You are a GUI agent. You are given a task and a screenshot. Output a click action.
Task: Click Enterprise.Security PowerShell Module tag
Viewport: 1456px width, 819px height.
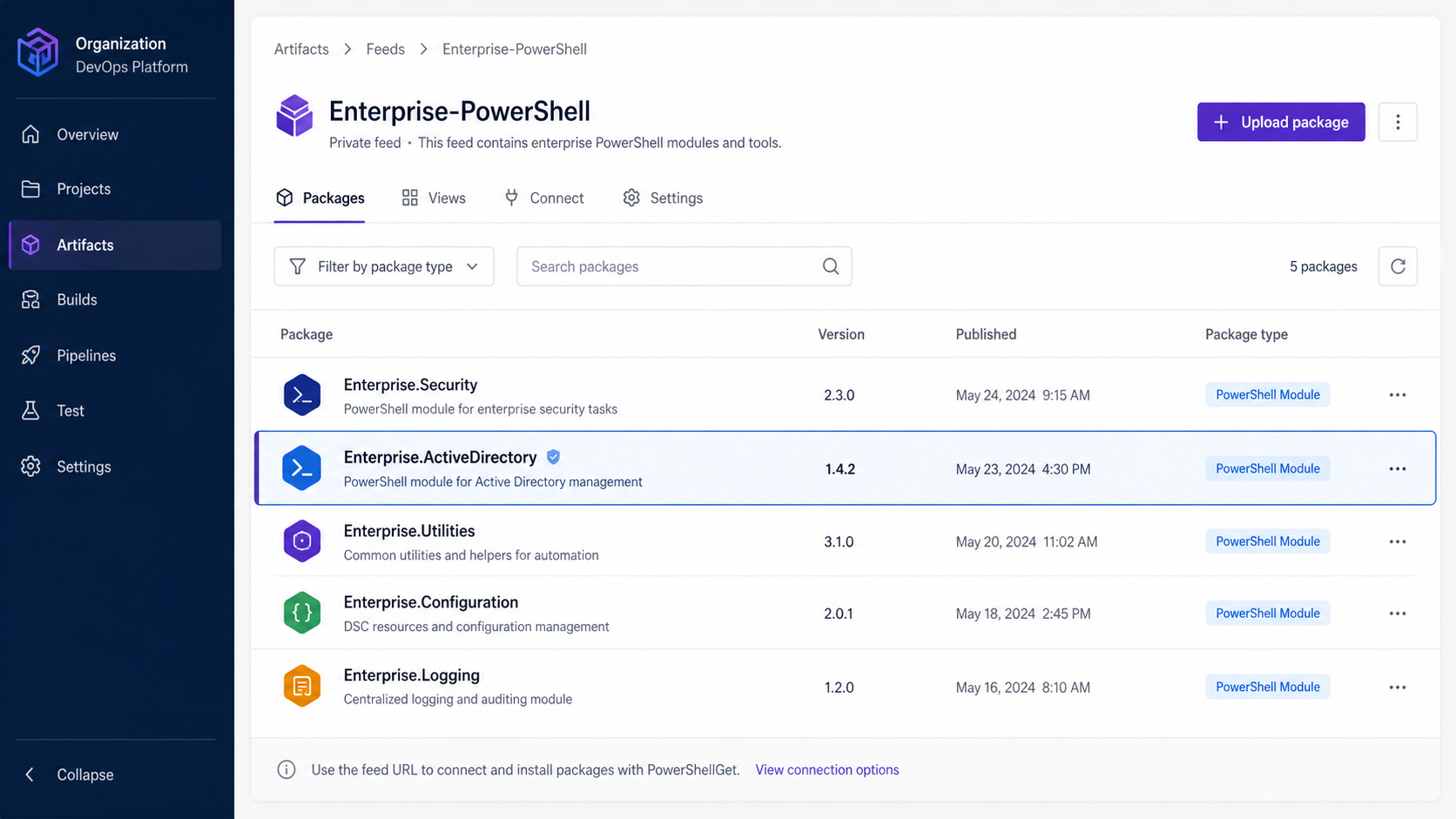click(x=1268, y=395)
